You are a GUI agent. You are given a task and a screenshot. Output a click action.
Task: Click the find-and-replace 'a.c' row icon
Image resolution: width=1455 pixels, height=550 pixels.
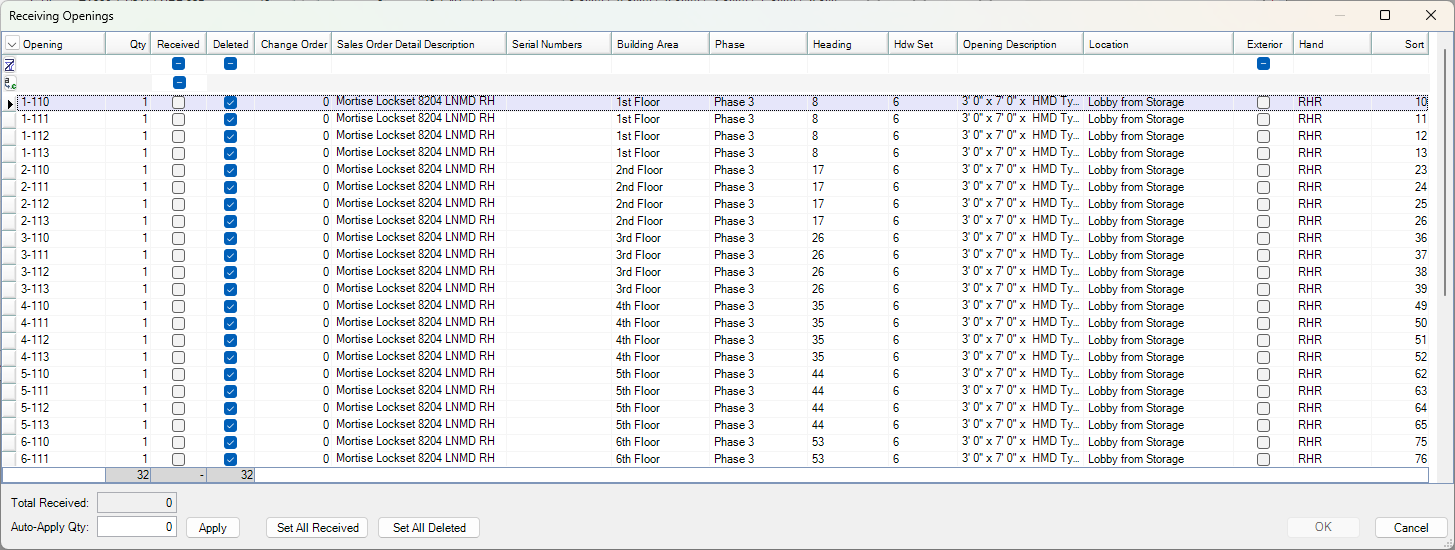coord(10,82)
